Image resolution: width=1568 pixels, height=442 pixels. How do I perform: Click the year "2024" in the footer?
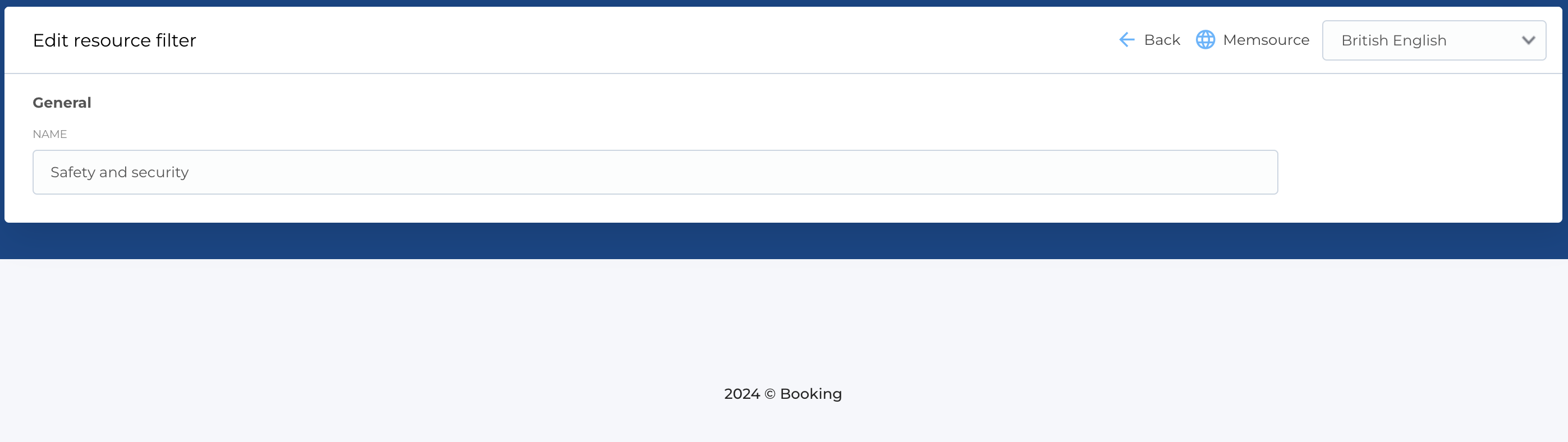coord(741,394)
